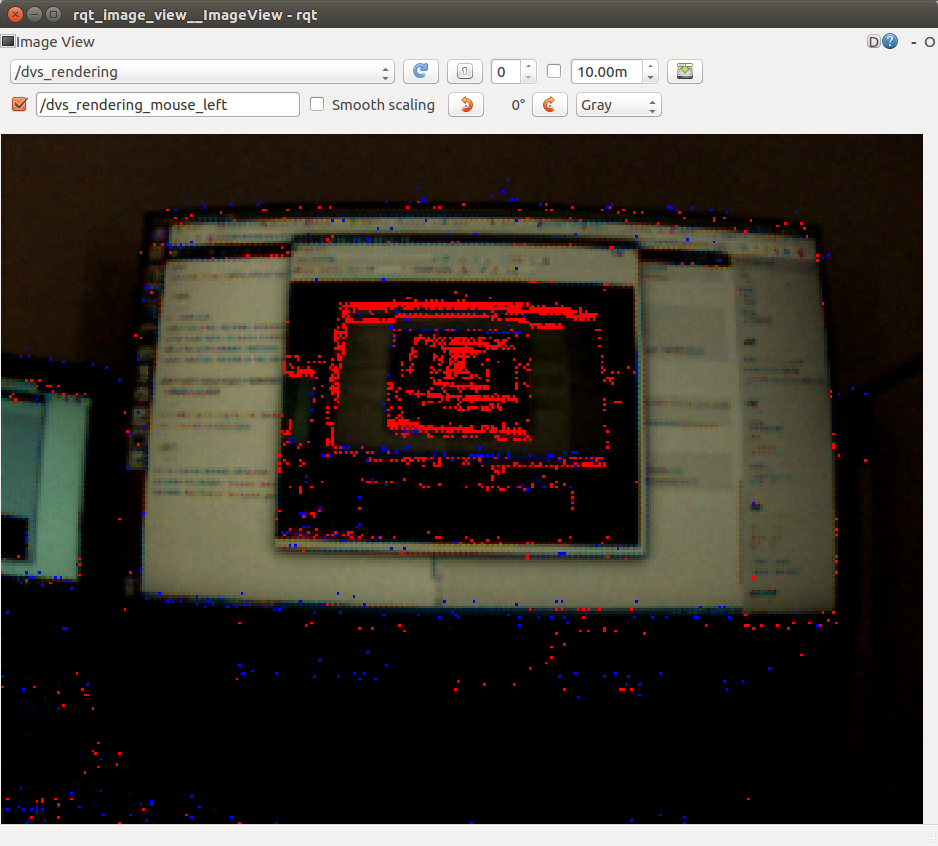Image resolution: width=938 pixels, height=846 pixels.
Task: Rotate image counter-clockwise
Action: click(466, 105)
